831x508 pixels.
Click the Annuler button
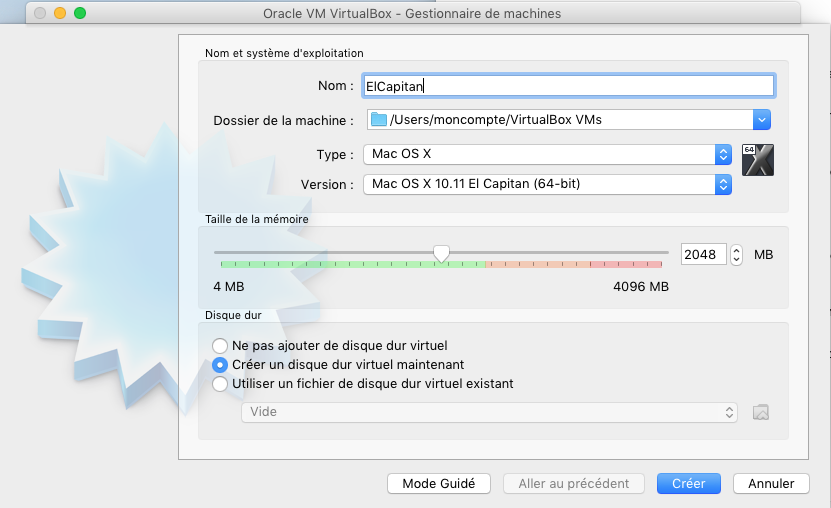[771, 484]
